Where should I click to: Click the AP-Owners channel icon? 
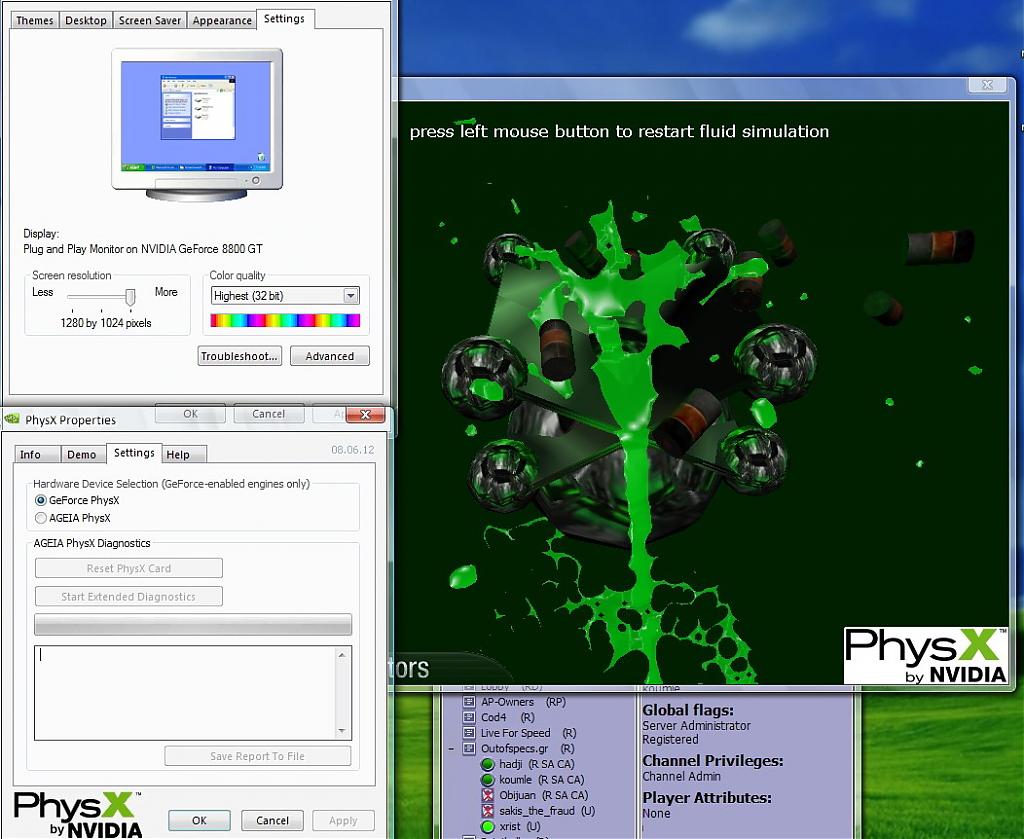tap(468, 702)
